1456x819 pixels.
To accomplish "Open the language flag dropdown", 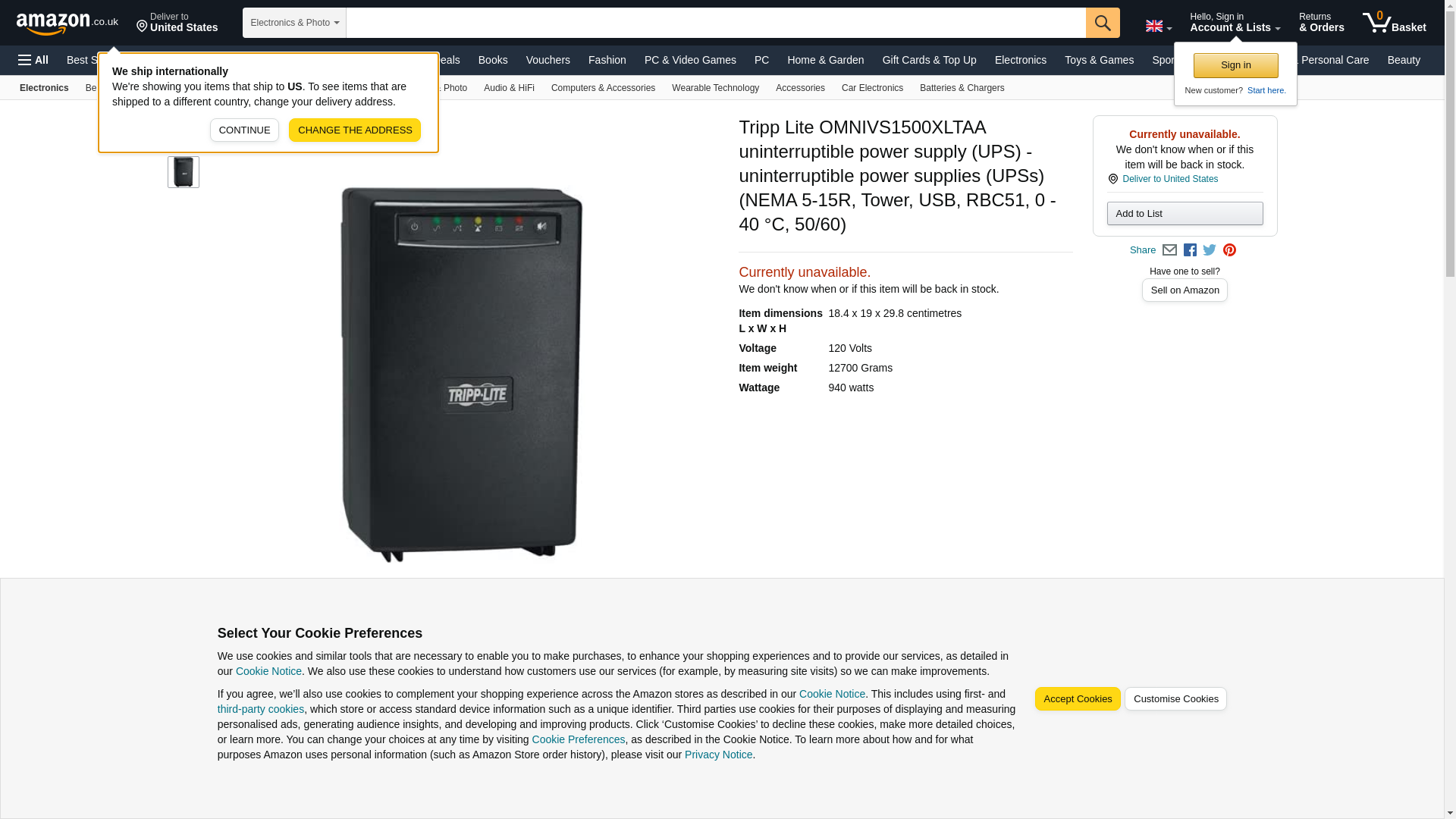I will pos(1159,26).
